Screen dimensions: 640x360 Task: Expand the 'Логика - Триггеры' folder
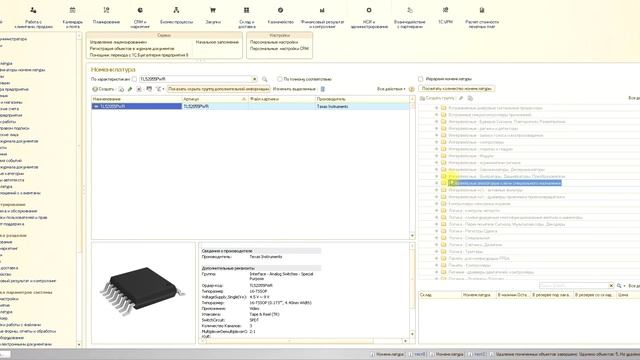pos(436,251)
